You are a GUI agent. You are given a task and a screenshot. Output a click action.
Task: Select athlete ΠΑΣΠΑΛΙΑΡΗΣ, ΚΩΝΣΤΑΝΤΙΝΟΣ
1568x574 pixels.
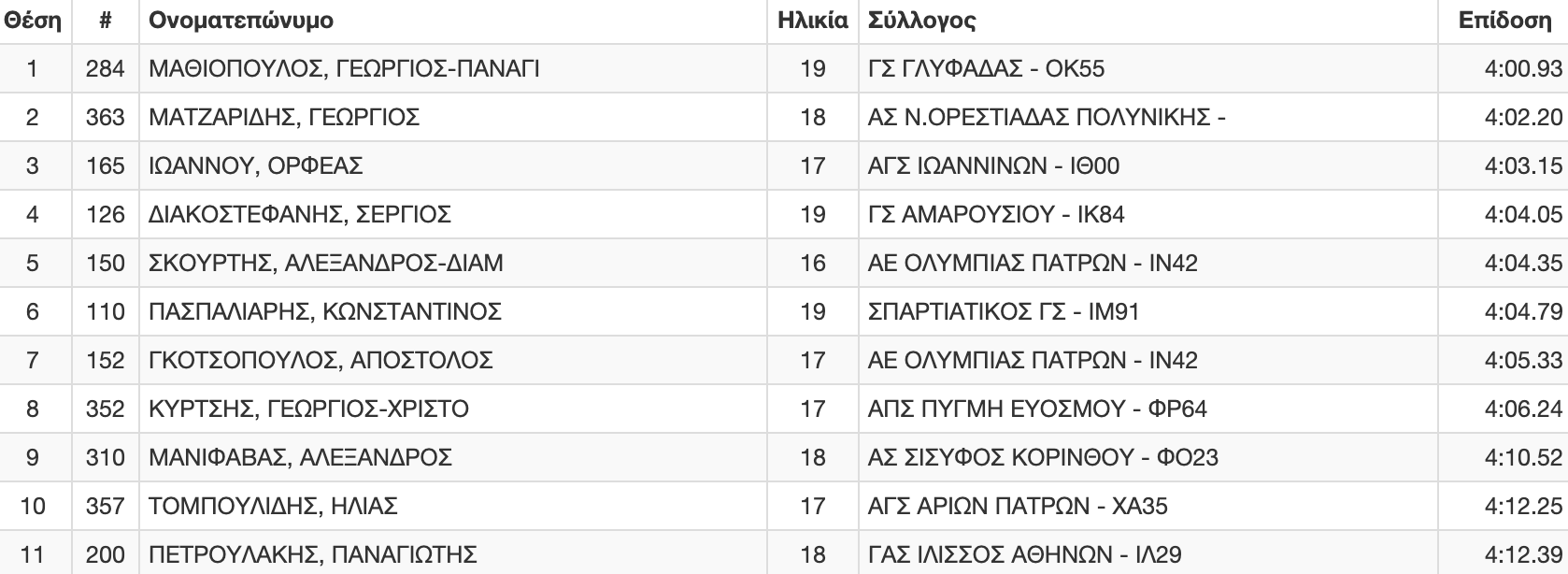coord(325,312)
